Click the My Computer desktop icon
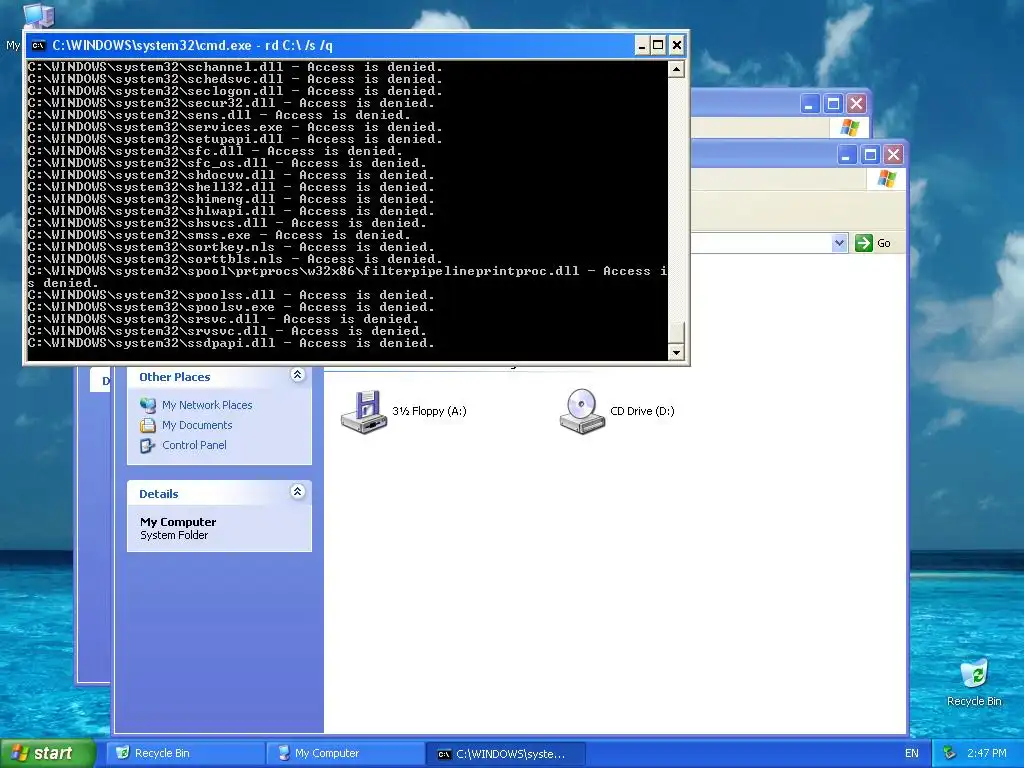 (38, 14)
